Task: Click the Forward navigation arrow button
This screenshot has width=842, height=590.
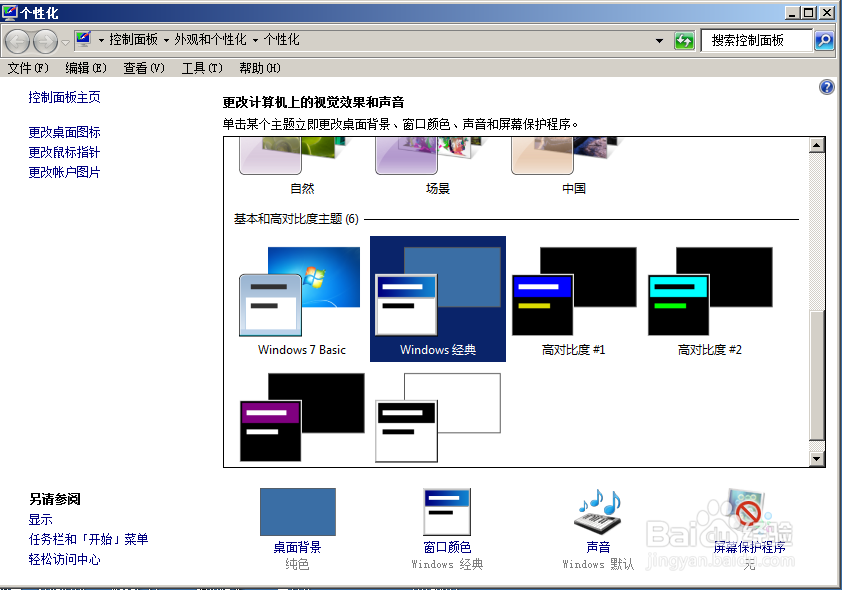Action: (x=46, y=41)
